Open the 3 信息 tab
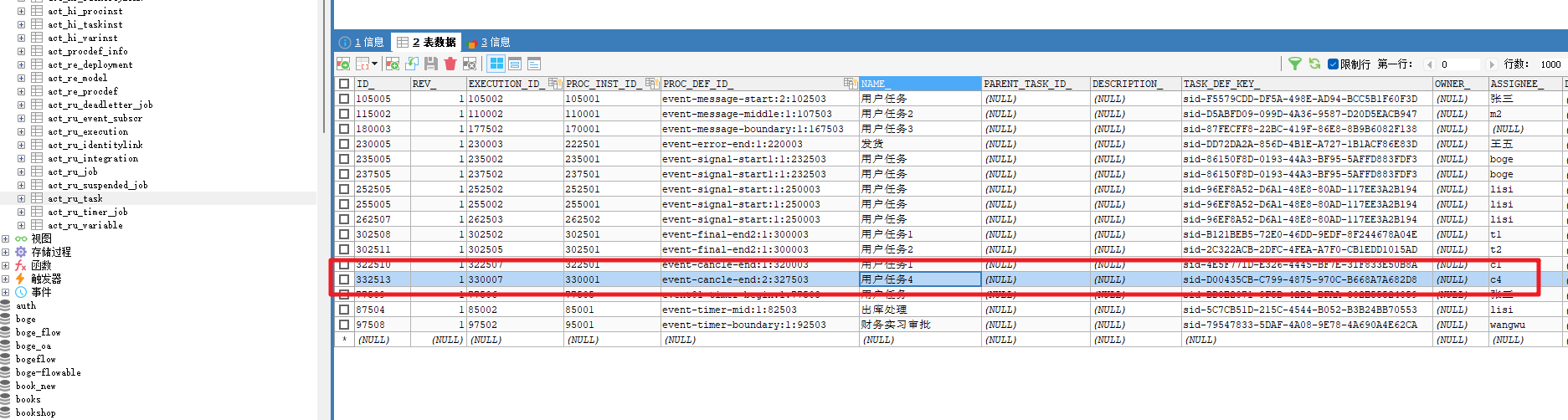1568x420 pixels. pos(488,42)
